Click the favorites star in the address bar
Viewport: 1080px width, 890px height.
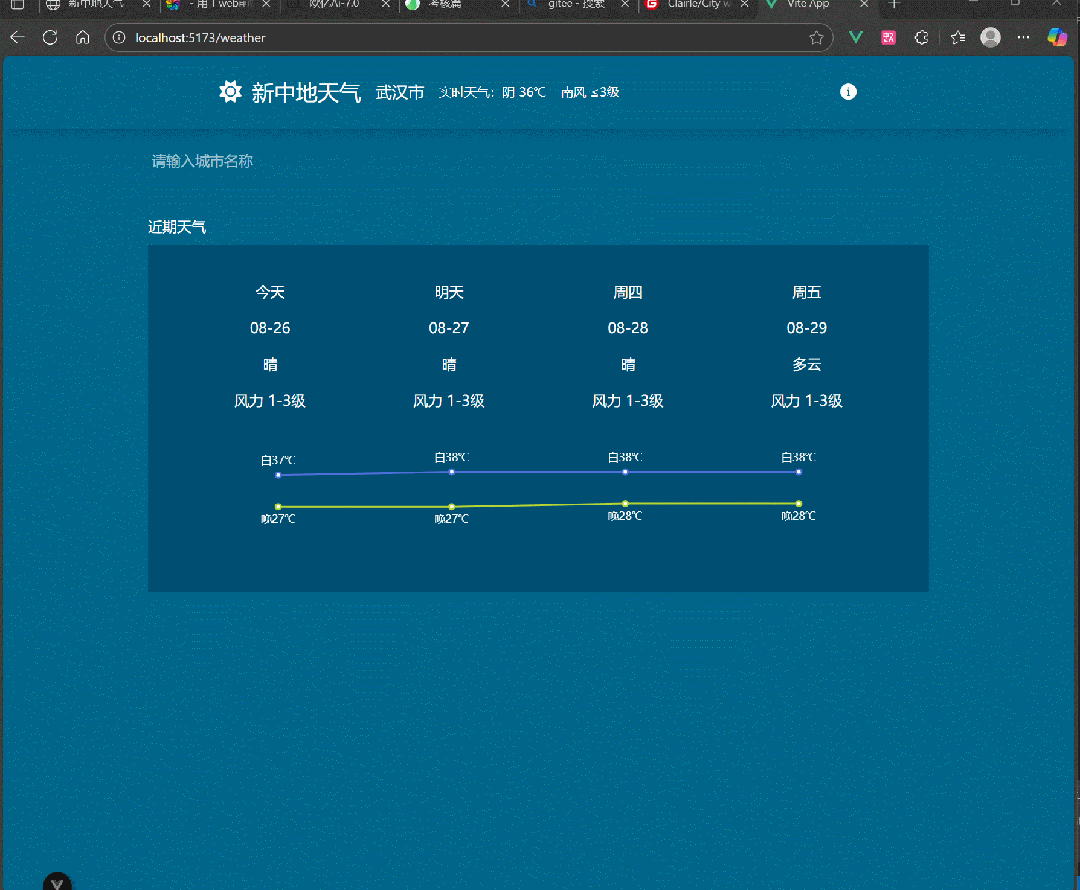817,37
